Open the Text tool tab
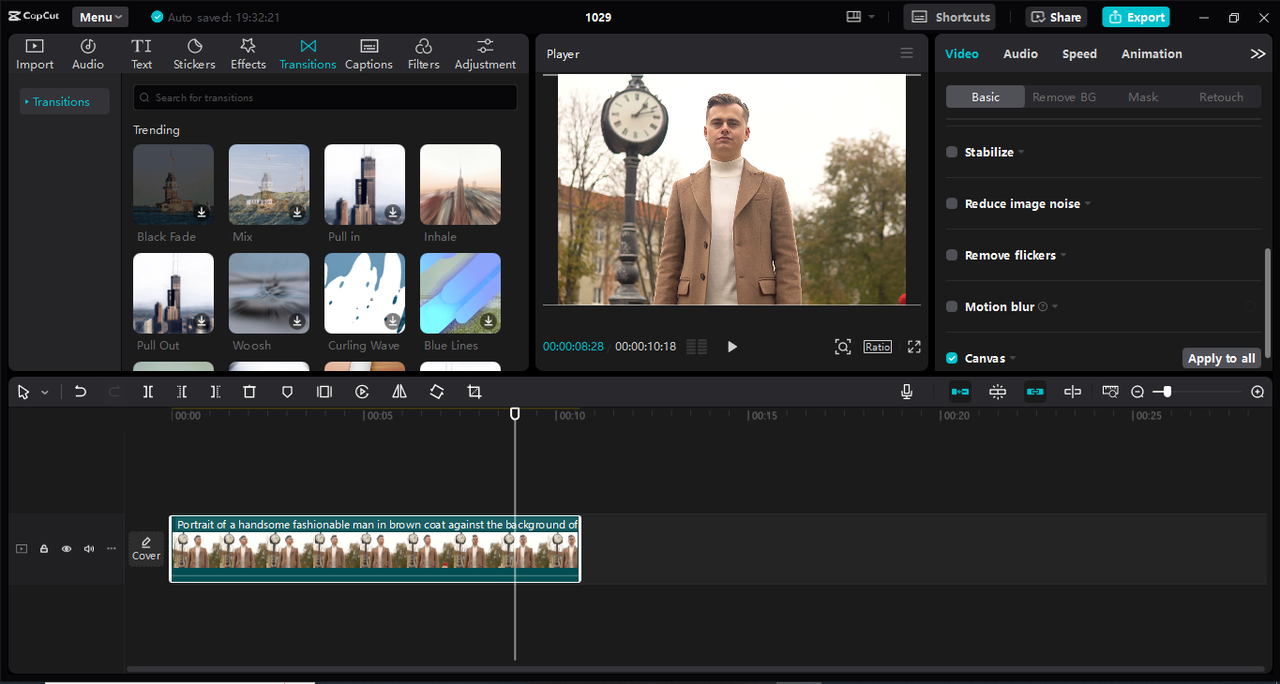Screen dimensions: 1280x684 pyautogui.click(x=142, y=54)
